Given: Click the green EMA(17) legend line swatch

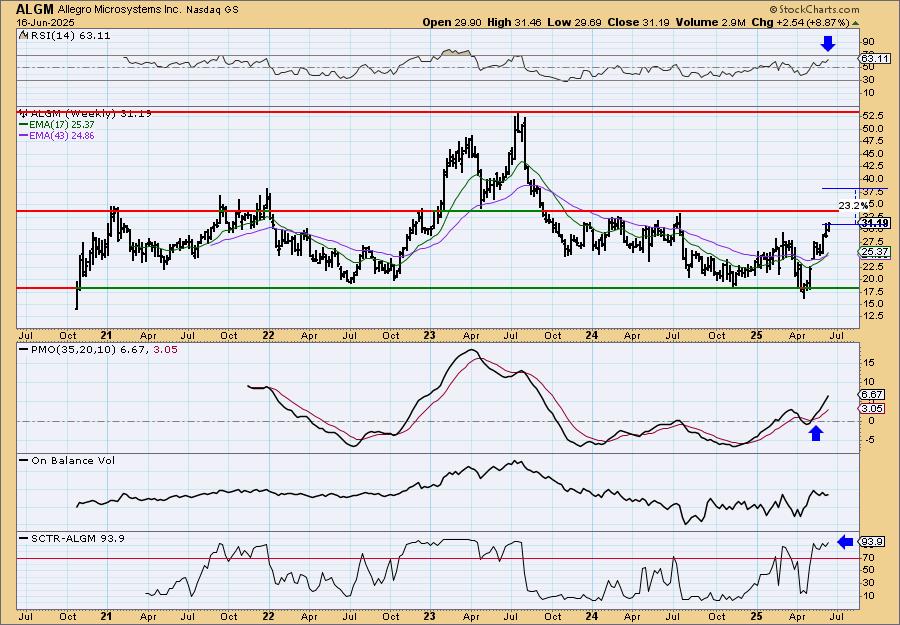Looking at the screenshot, I should (24, 125).
